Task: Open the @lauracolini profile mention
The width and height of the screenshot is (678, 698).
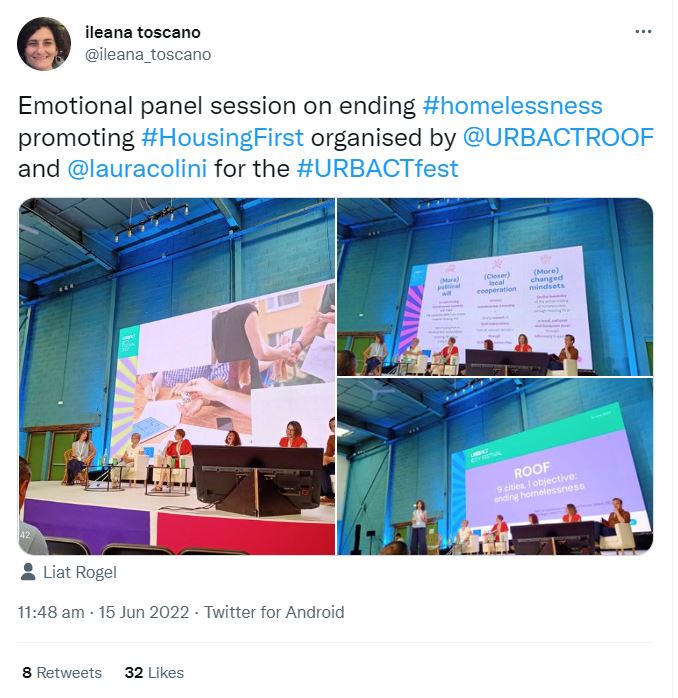Action: click(137, 169)
